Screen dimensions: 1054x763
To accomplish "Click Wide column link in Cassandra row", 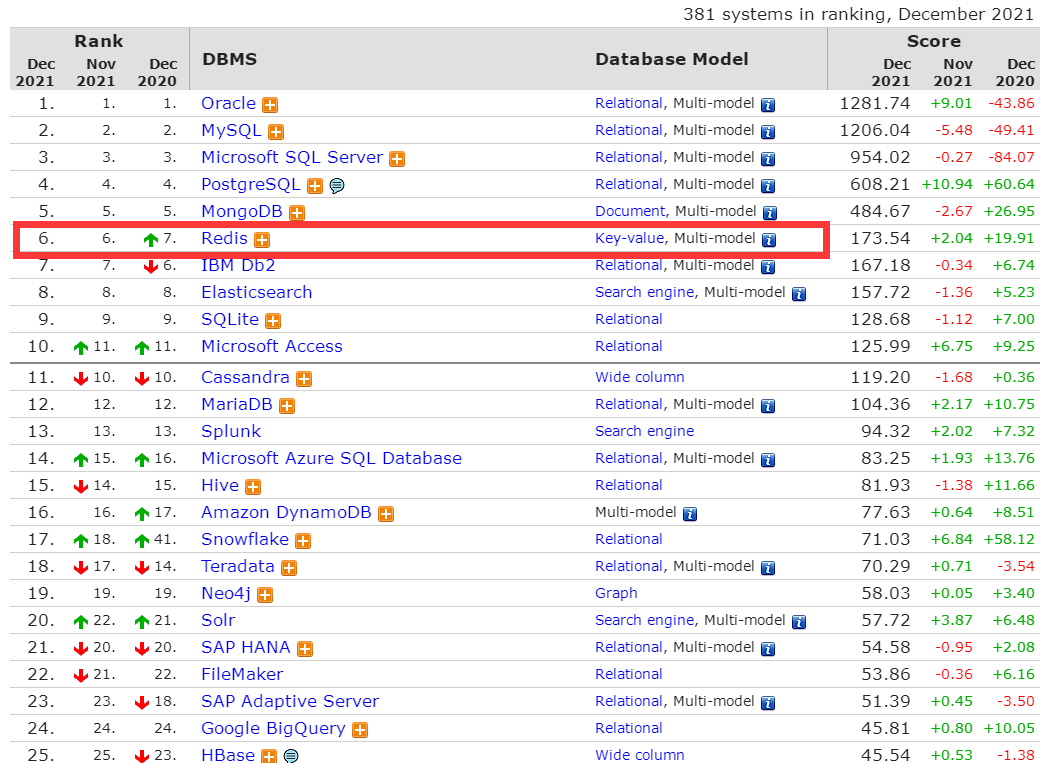I will (x=639, y=377).
